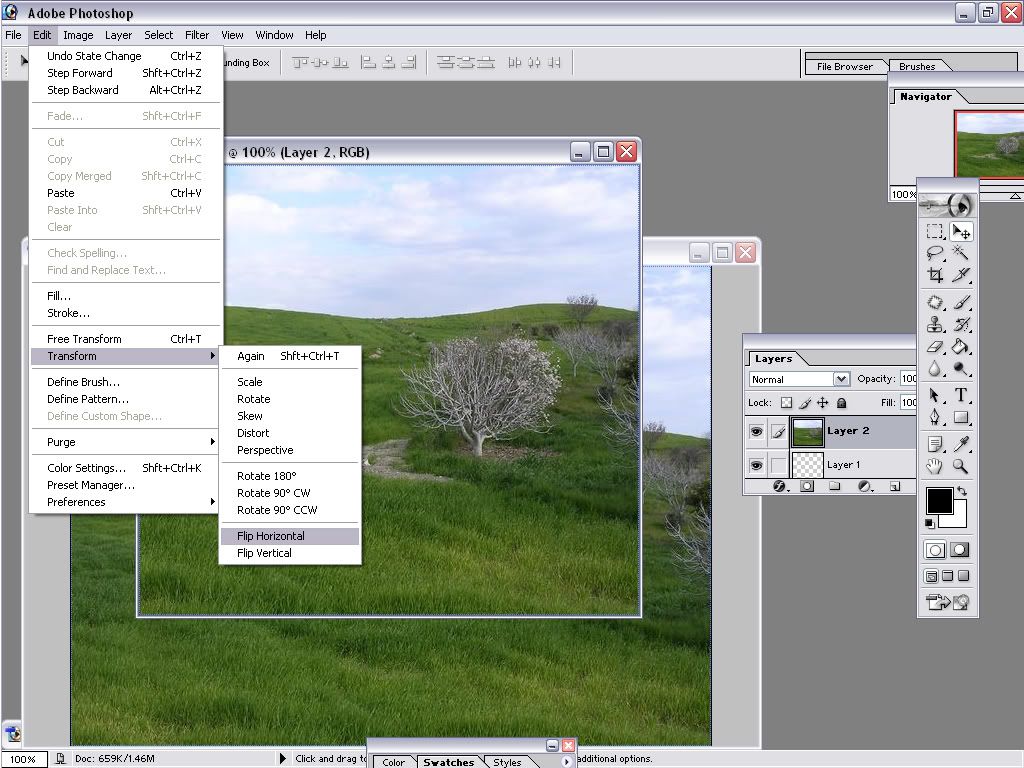Toggle lock all in Layers panel
The width and height of the screenshot is (1024, 768).
(842, 403)
